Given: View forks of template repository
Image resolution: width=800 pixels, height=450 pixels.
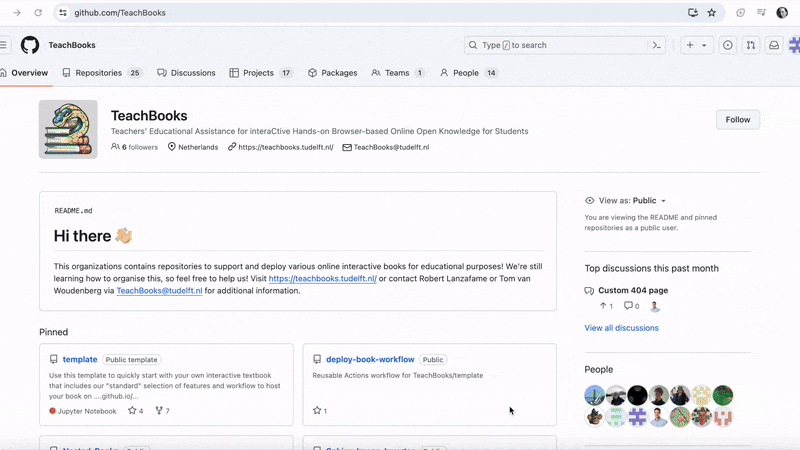Looking at the screenshot, I should tap(163, 411).
